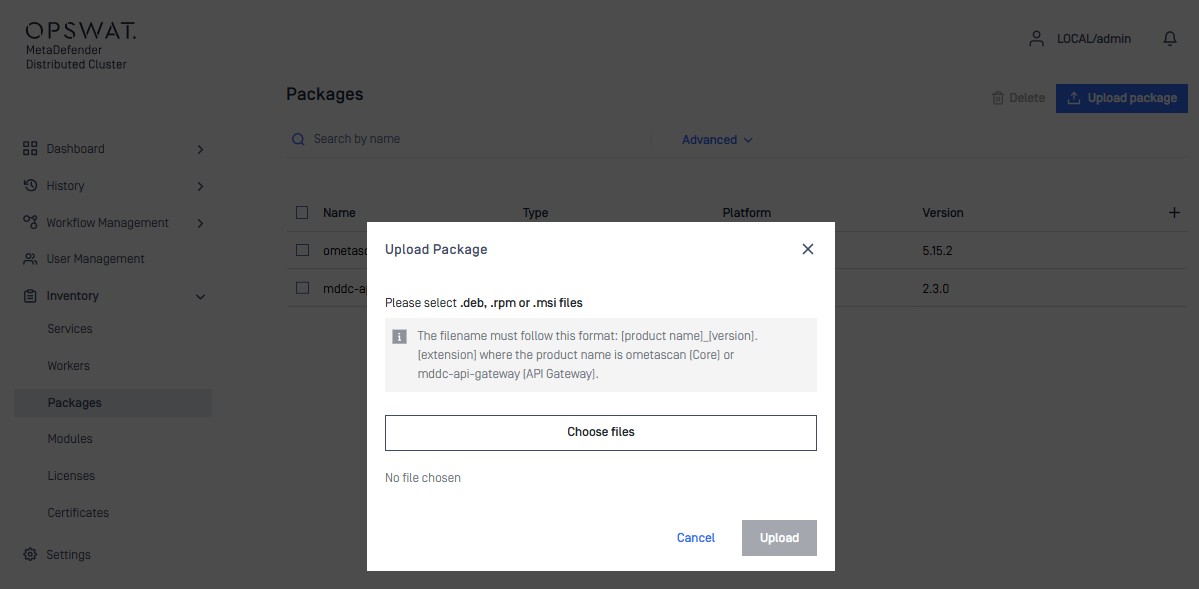Open the Licenses inventory page

click(x=71, y=476)
